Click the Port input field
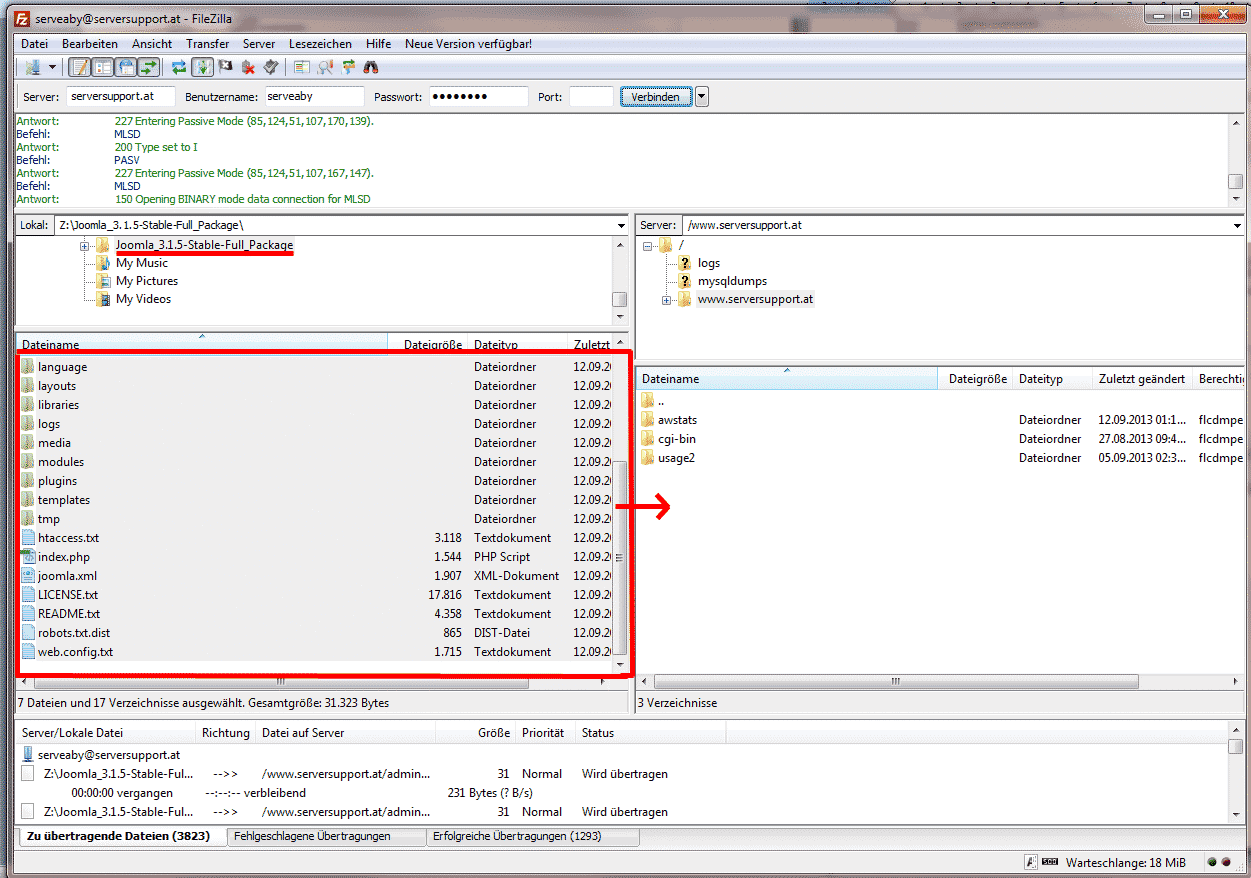The image size is (1251, 878). tap(590, 97)
